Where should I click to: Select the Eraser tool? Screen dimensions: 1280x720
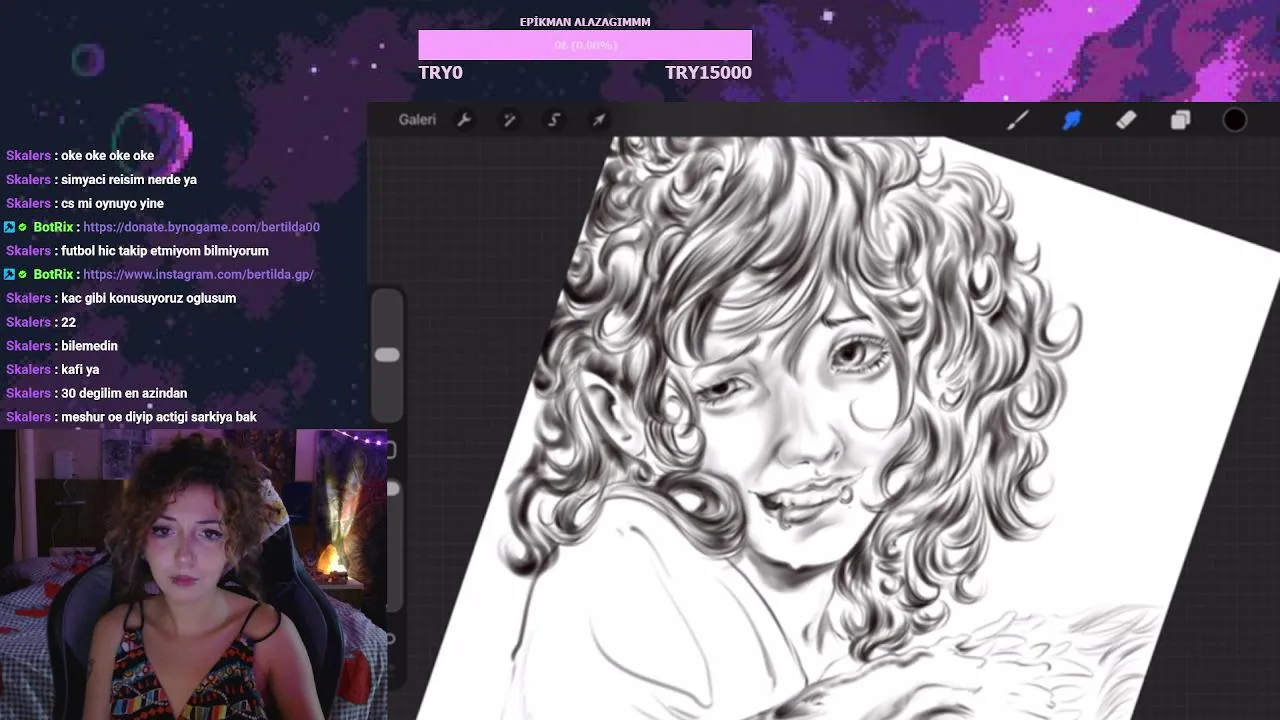tap(1126, 120)
